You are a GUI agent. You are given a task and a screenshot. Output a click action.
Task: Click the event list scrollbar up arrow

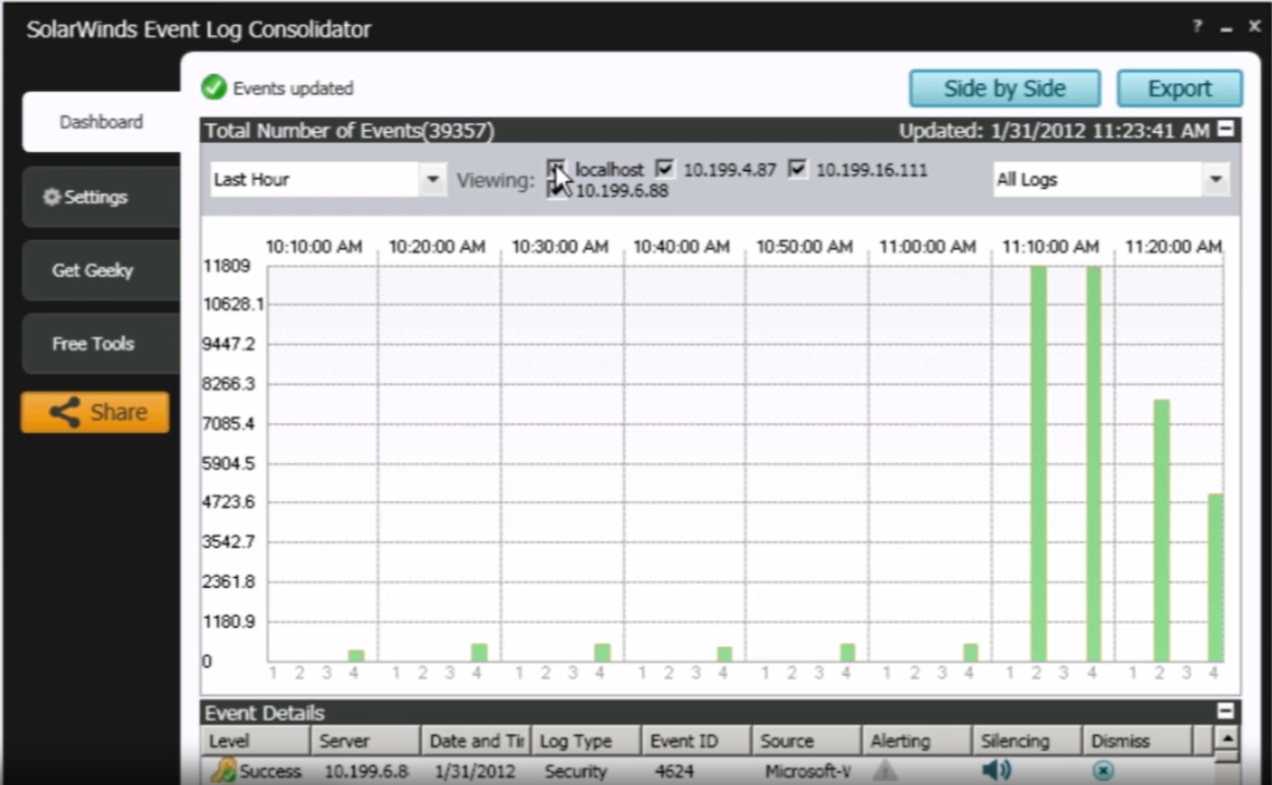tap(1225, 738)
